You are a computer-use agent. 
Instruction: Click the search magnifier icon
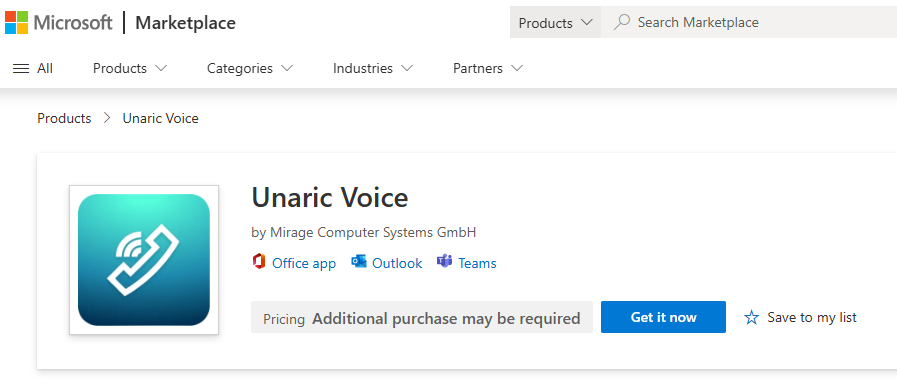coord(621,22)
